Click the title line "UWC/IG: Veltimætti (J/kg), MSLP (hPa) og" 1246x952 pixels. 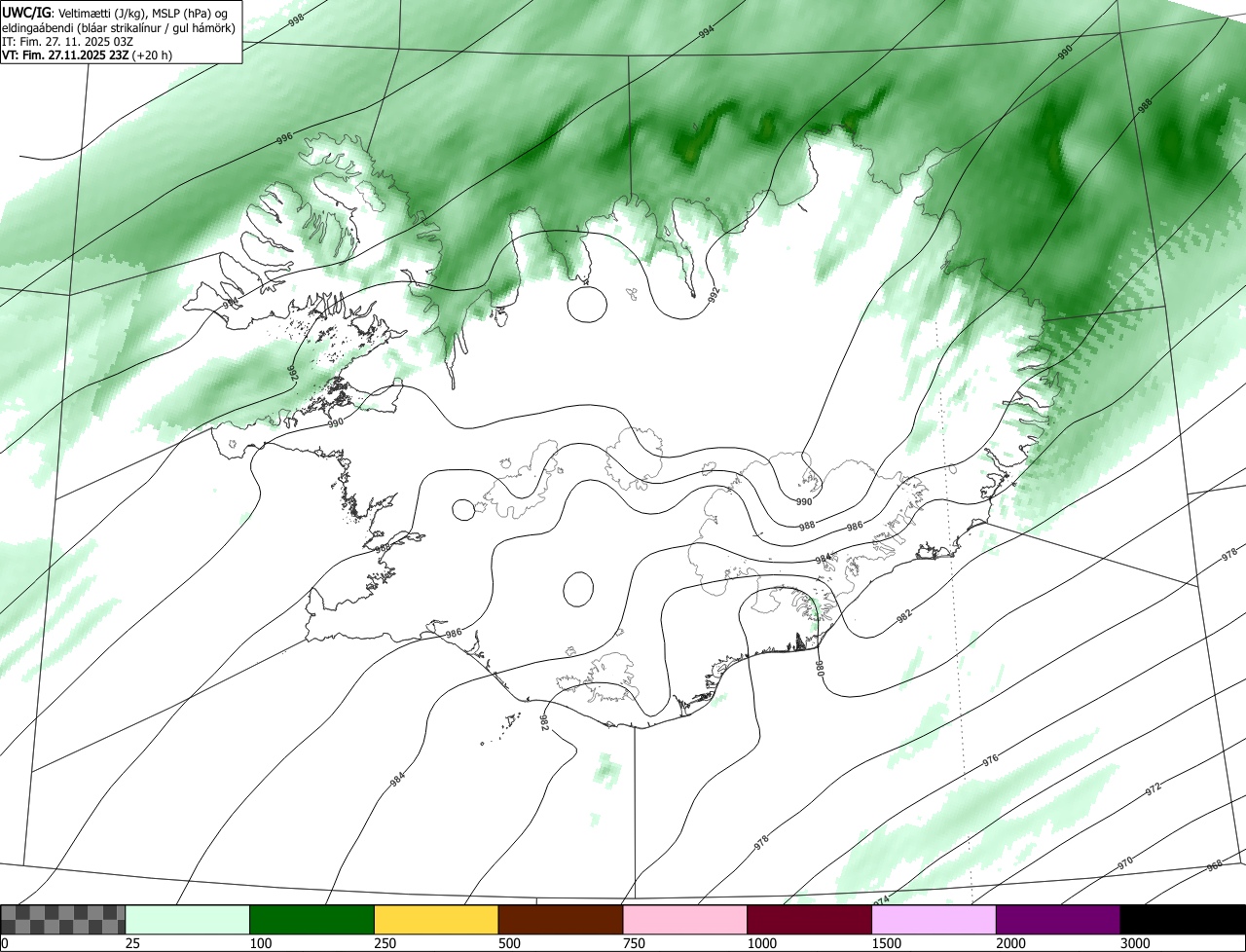coord(116,12)
